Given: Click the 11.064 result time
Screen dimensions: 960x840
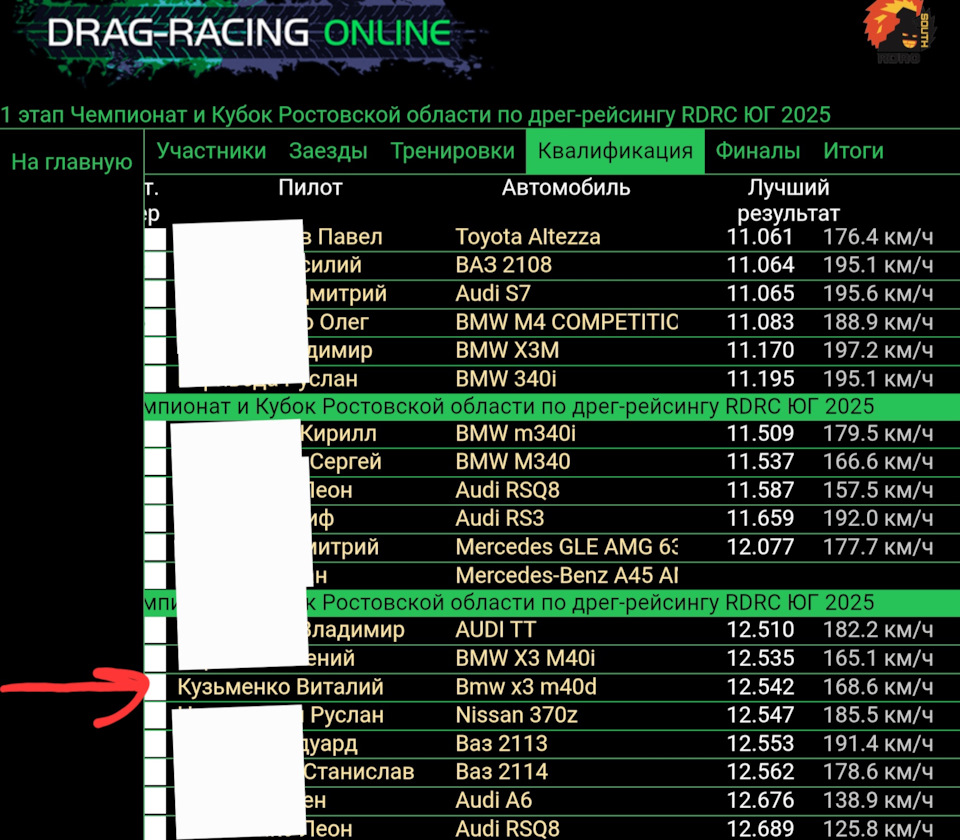Looking at the screenshot, I should pyautogui.click(x=760, y=265).
